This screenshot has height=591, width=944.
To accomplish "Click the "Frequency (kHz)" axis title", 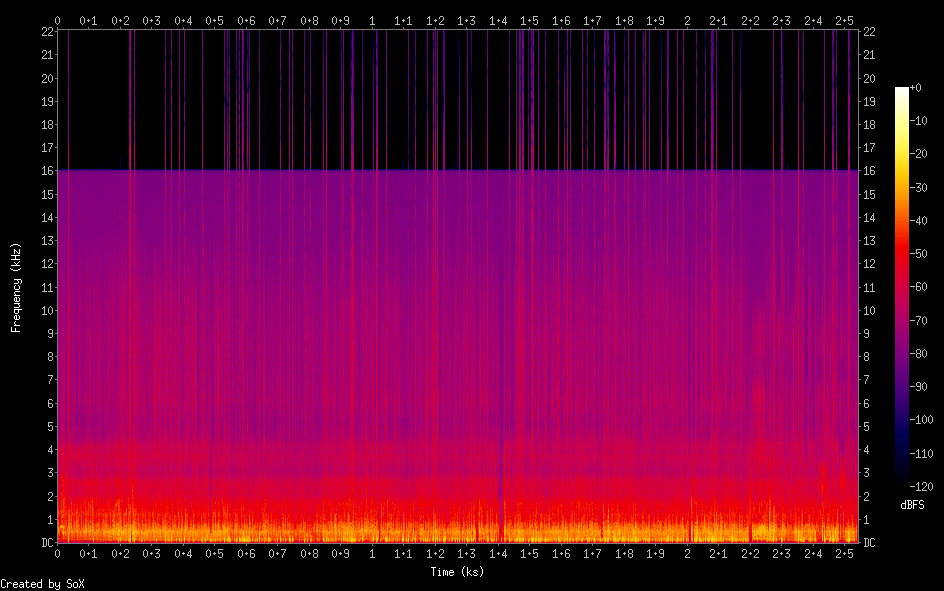I will 16,288.
